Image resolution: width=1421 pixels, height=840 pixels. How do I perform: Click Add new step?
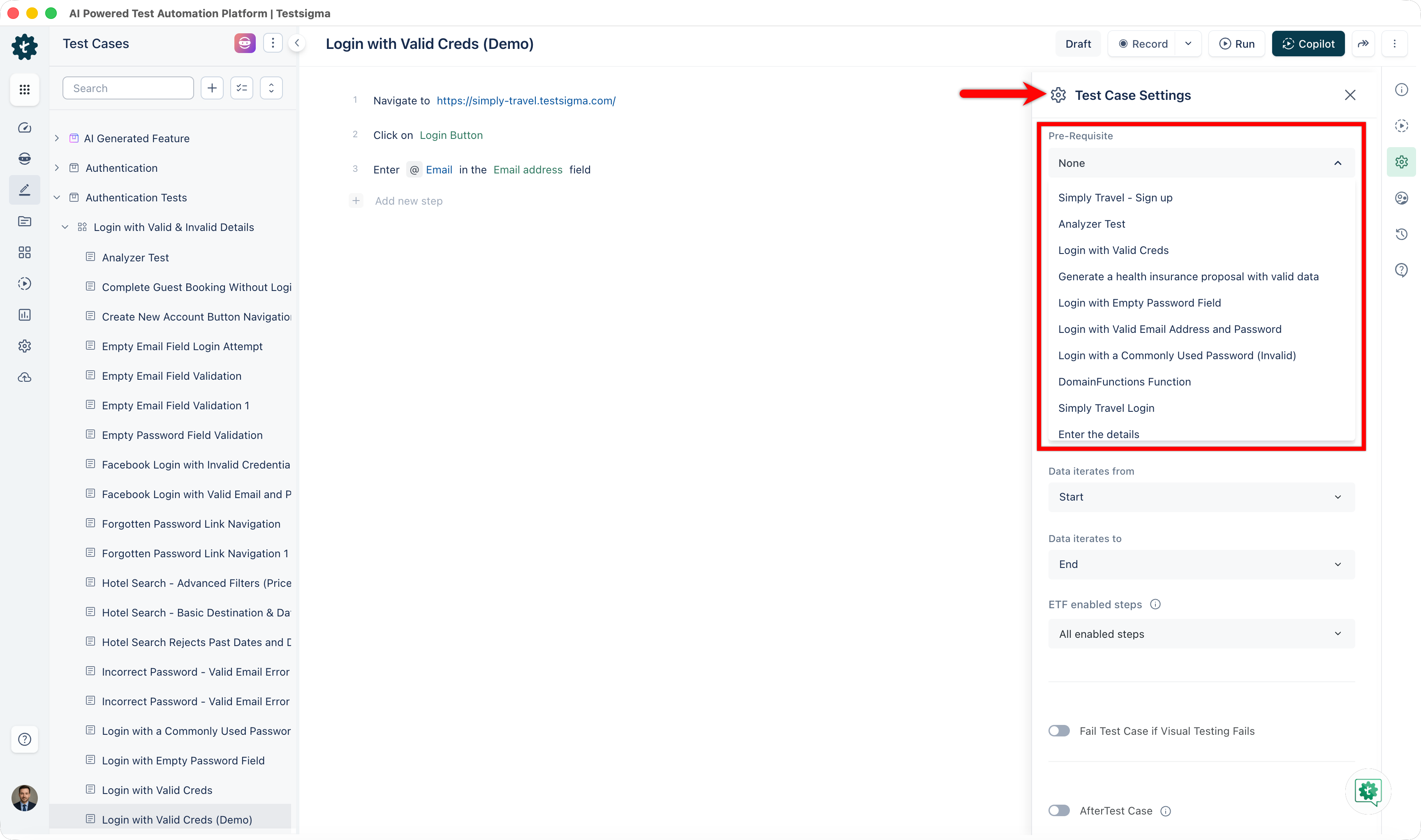[408, 201]
